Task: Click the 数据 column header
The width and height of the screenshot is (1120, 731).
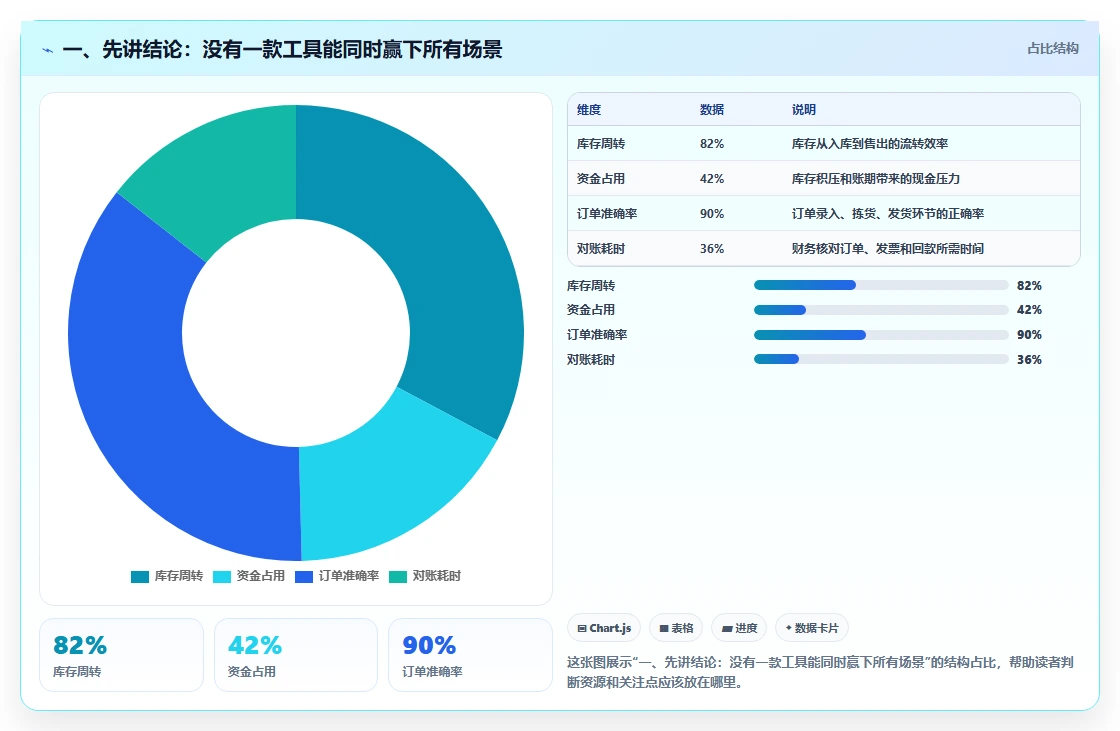Action: tap(712, 110)
